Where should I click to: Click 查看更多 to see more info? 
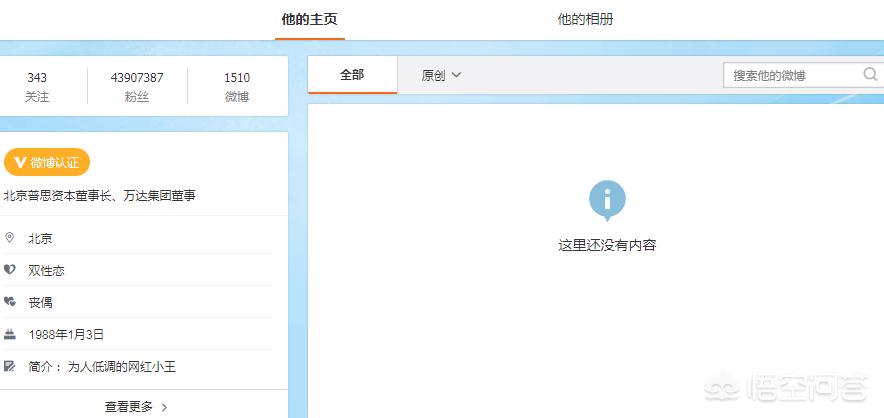[136, 406]
